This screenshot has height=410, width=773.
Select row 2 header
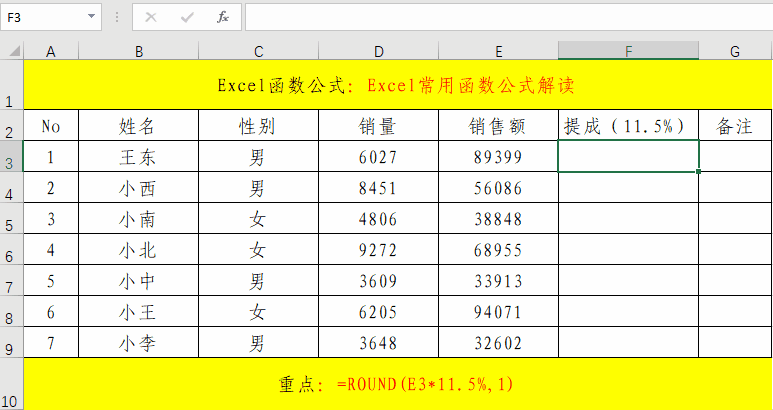tap(11, 125)
